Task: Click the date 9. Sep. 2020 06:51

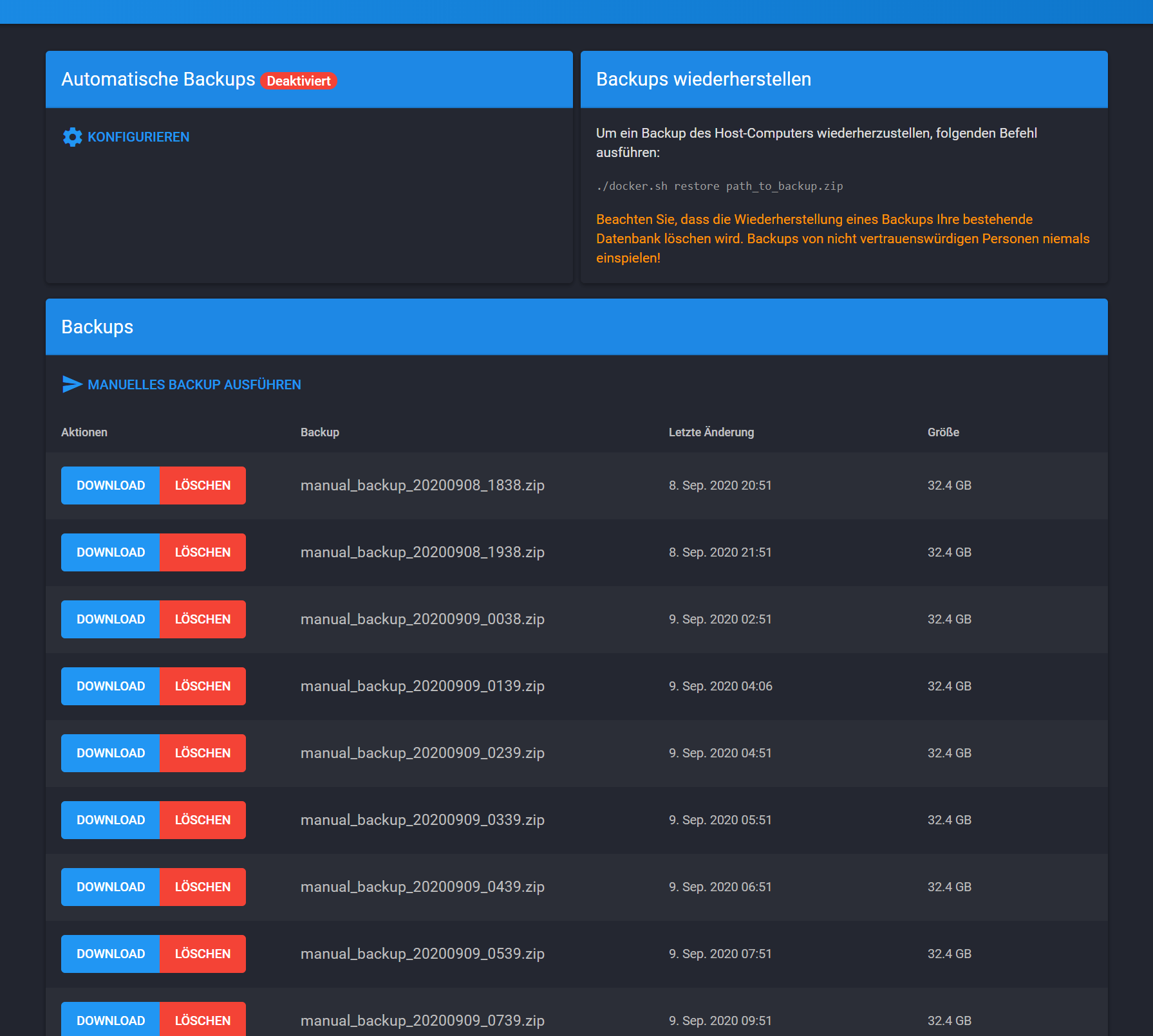Action: (720, 887)
